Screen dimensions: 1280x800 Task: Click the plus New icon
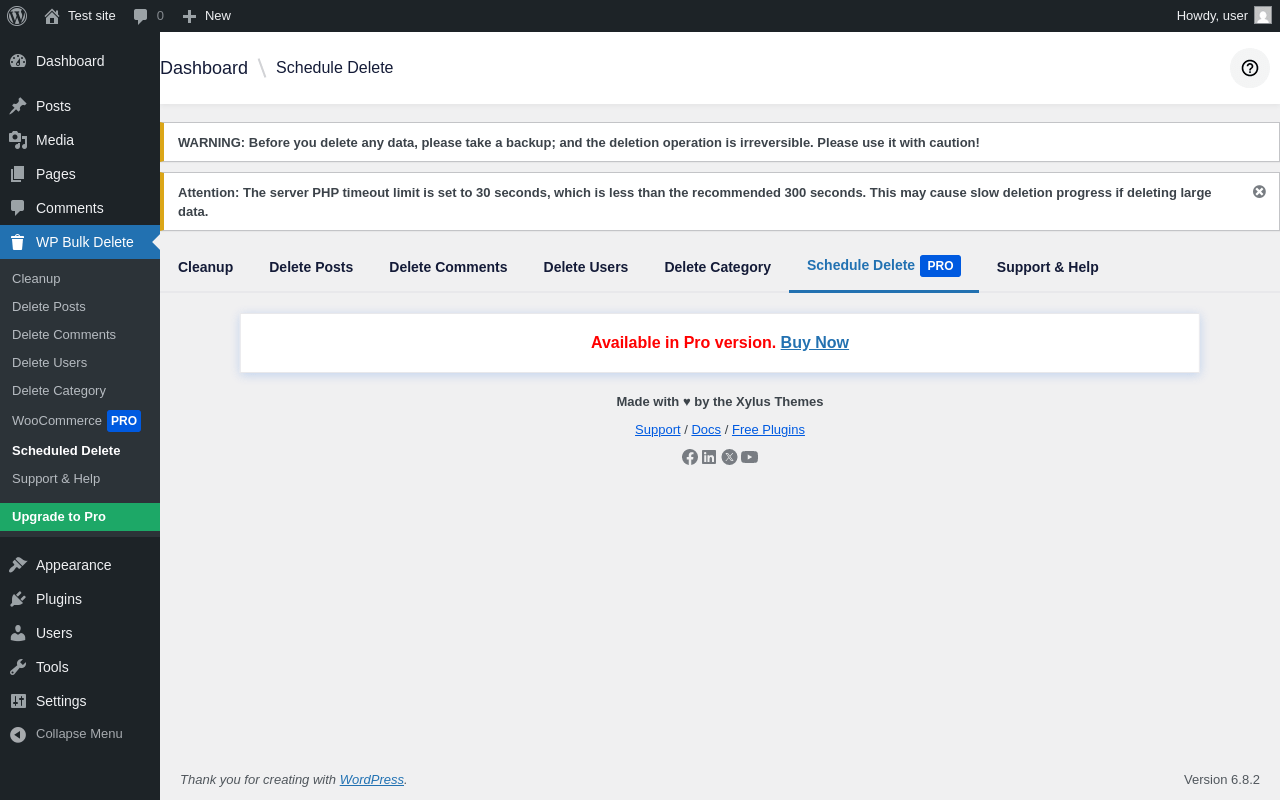(x=189, y=16)
